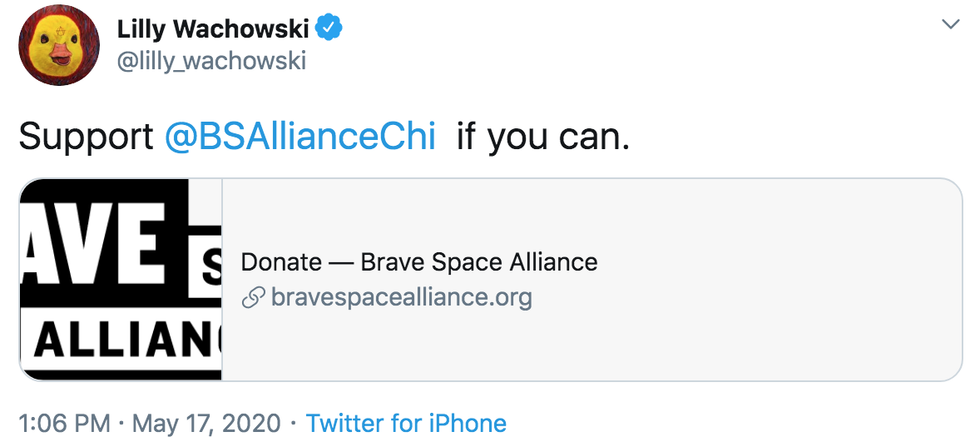Click the "if you can." tweet text
The width and height of the screenshot is (980, 448).
pyautogui.click(x=543, y=136)
